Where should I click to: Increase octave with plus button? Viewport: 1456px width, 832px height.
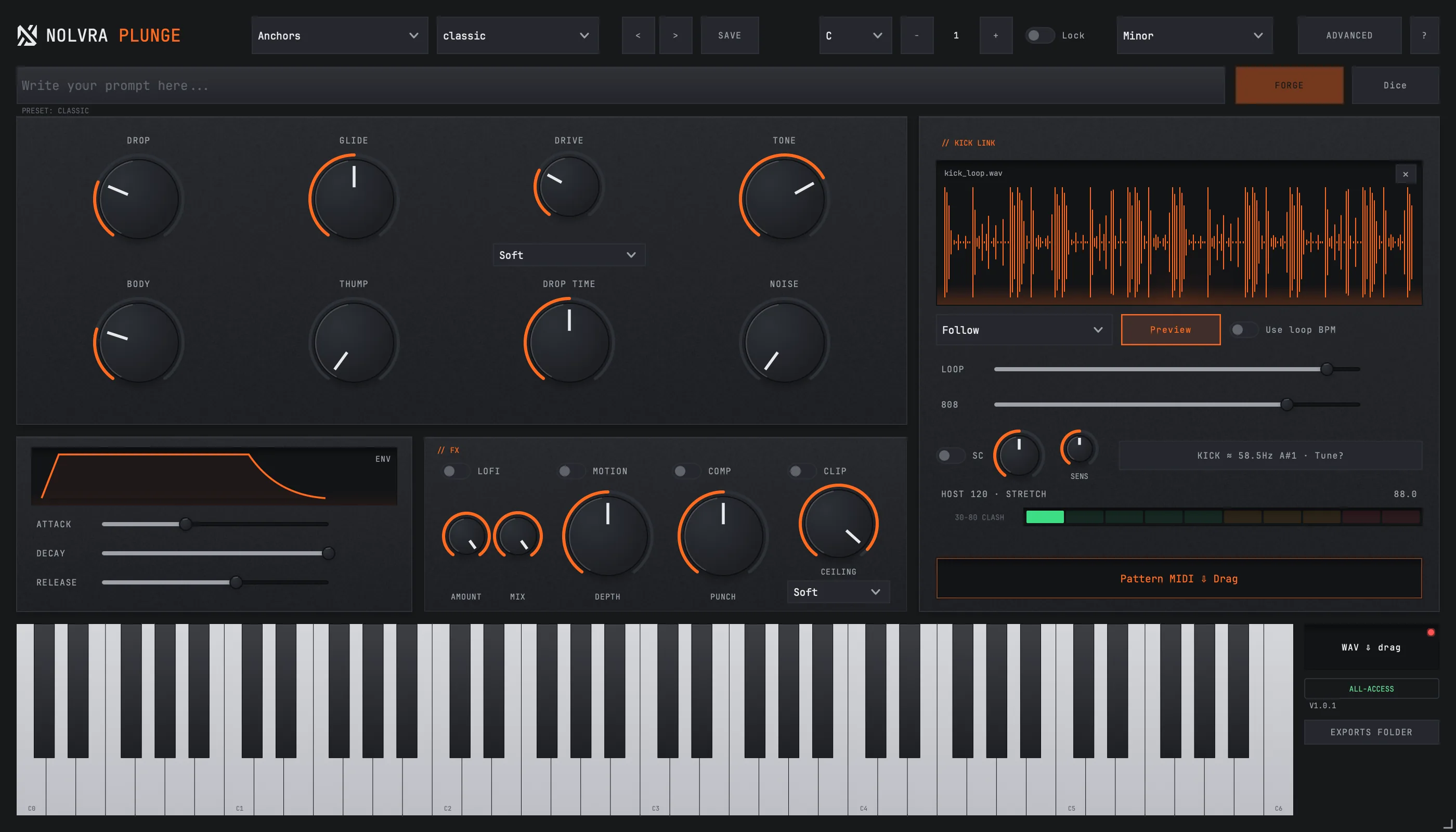point(996,35)
